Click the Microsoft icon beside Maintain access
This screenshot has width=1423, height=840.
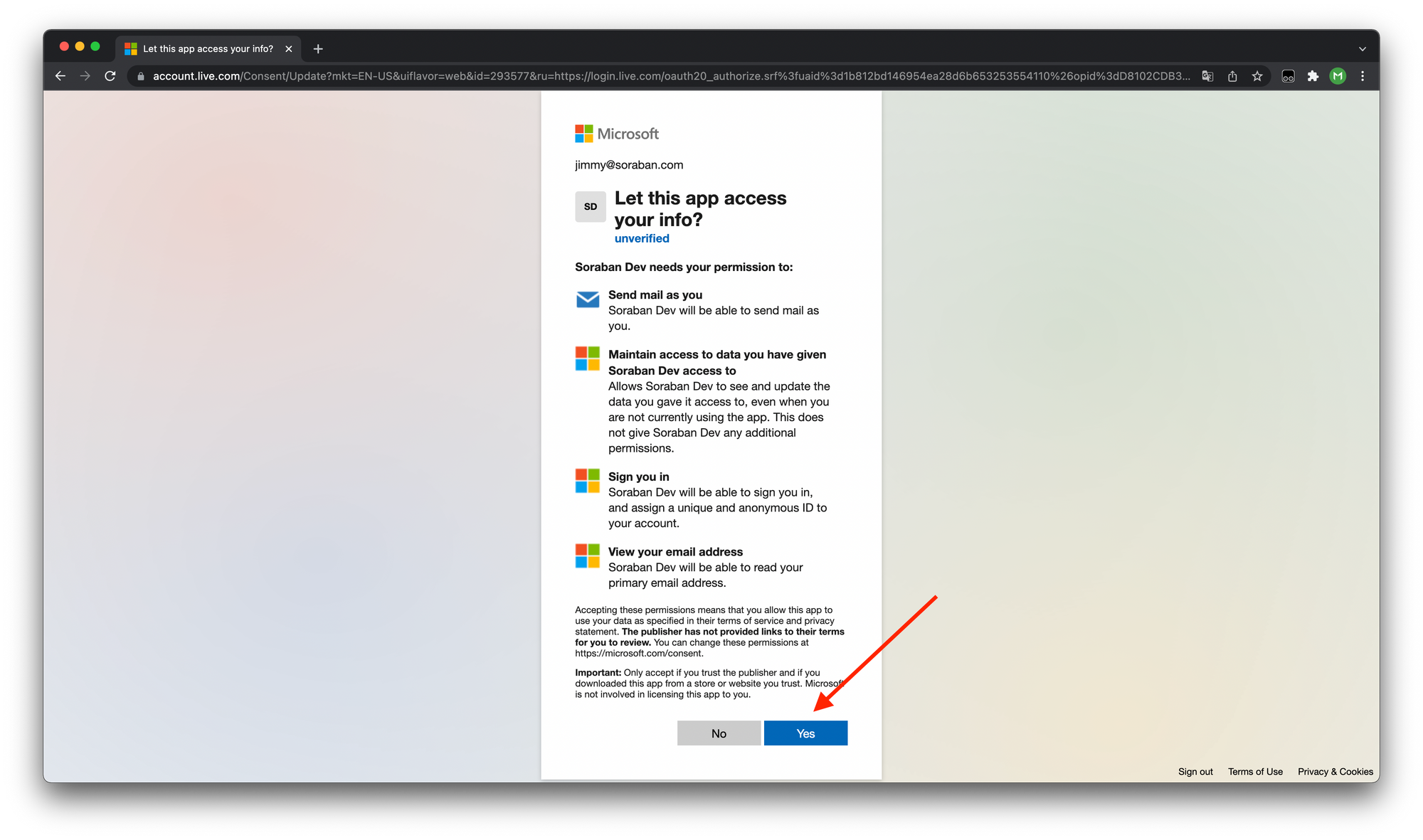point(587,358)
